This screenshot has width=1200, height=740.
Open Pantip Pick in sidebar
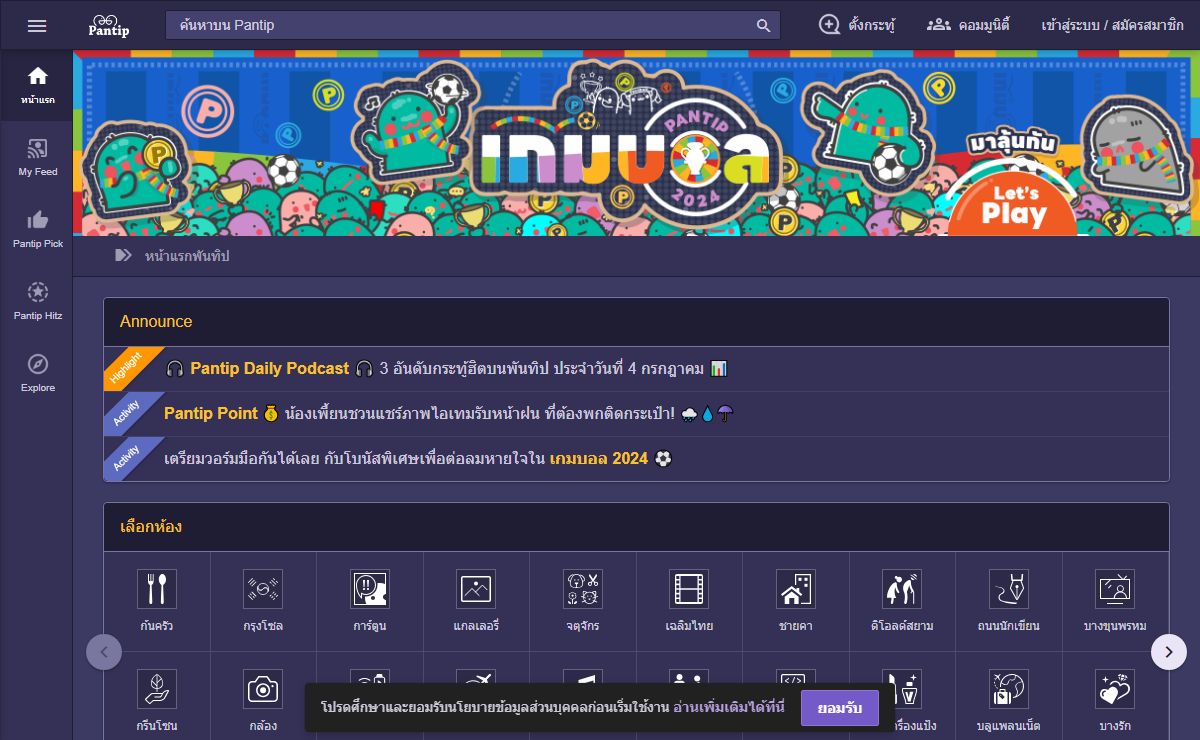(37, 230)
